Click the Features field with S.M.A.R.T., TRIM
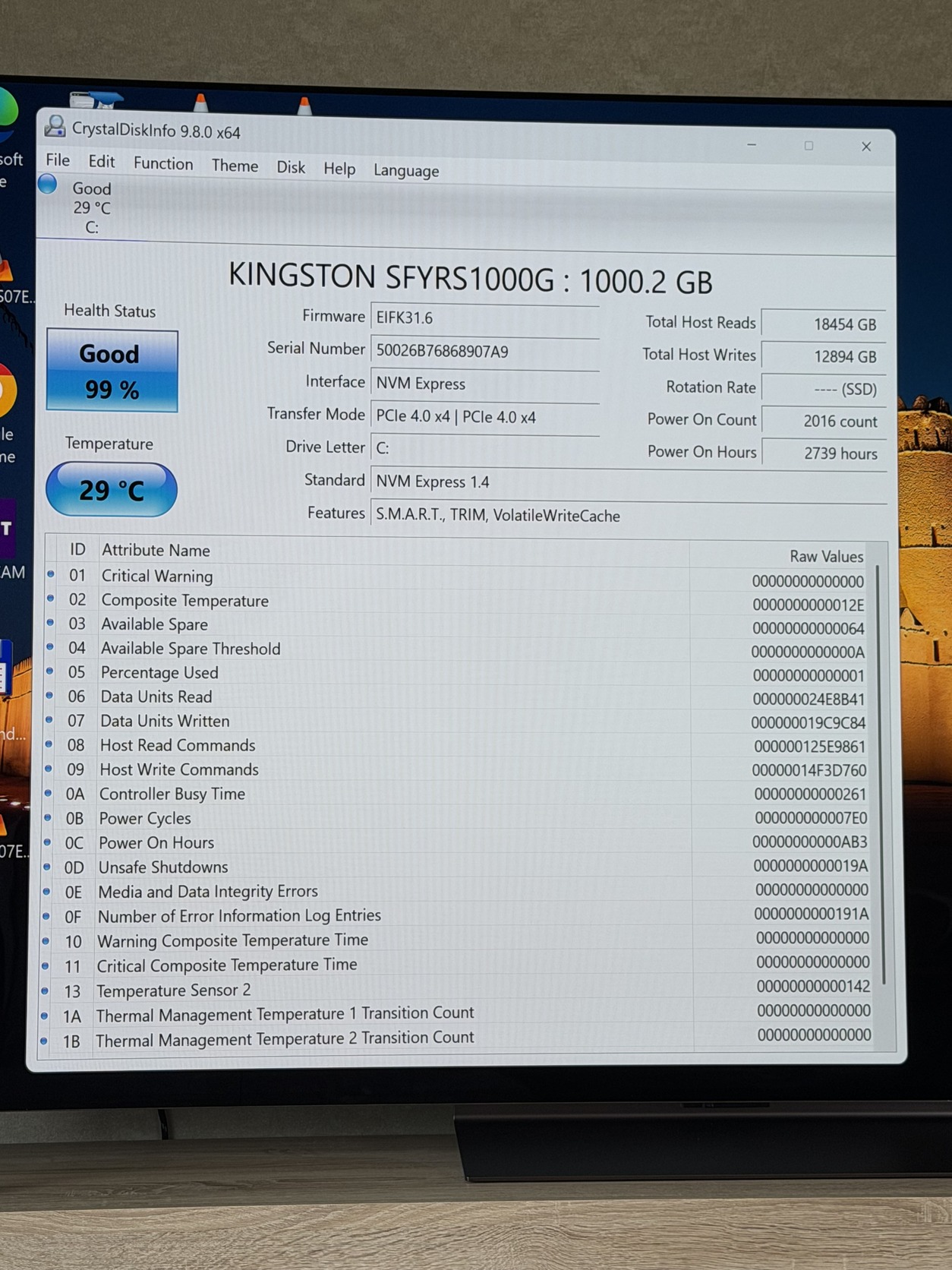 pos(629,515)
